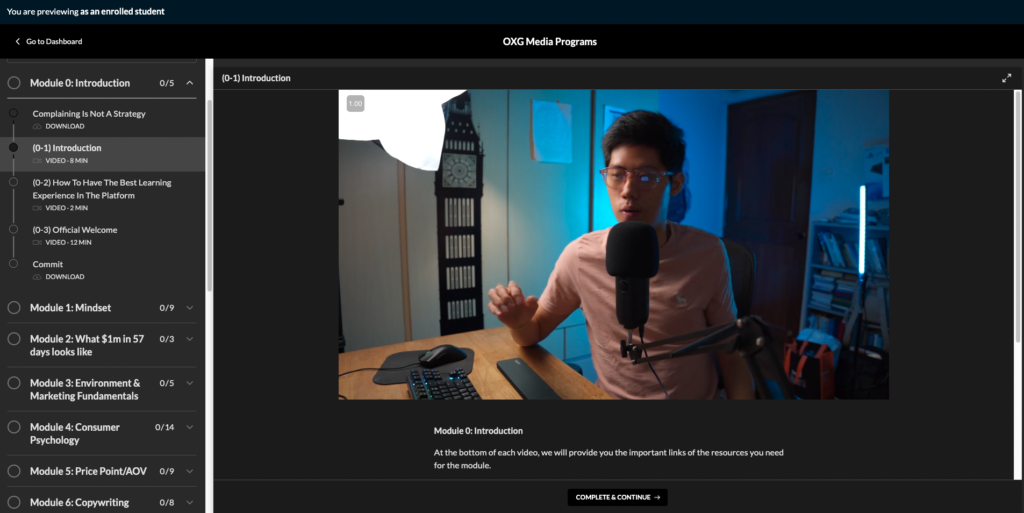Click the download cloud icon under Commit
1024x513 pixels.
pos(38,277)
